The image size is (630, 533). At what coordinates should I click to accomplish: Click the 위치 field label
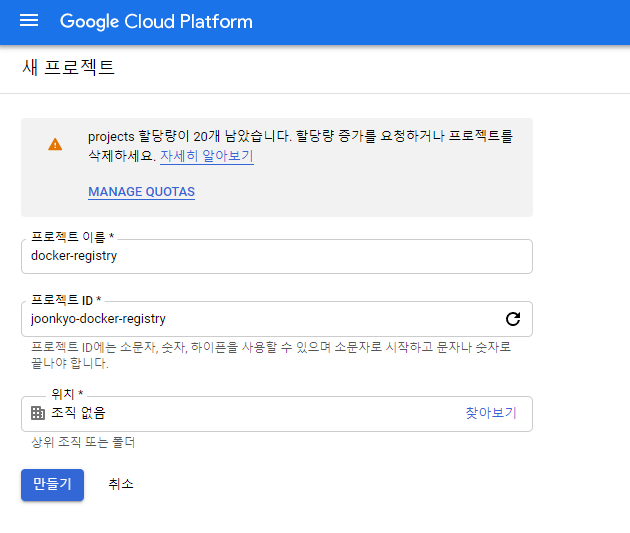click(x=67, y=394)
